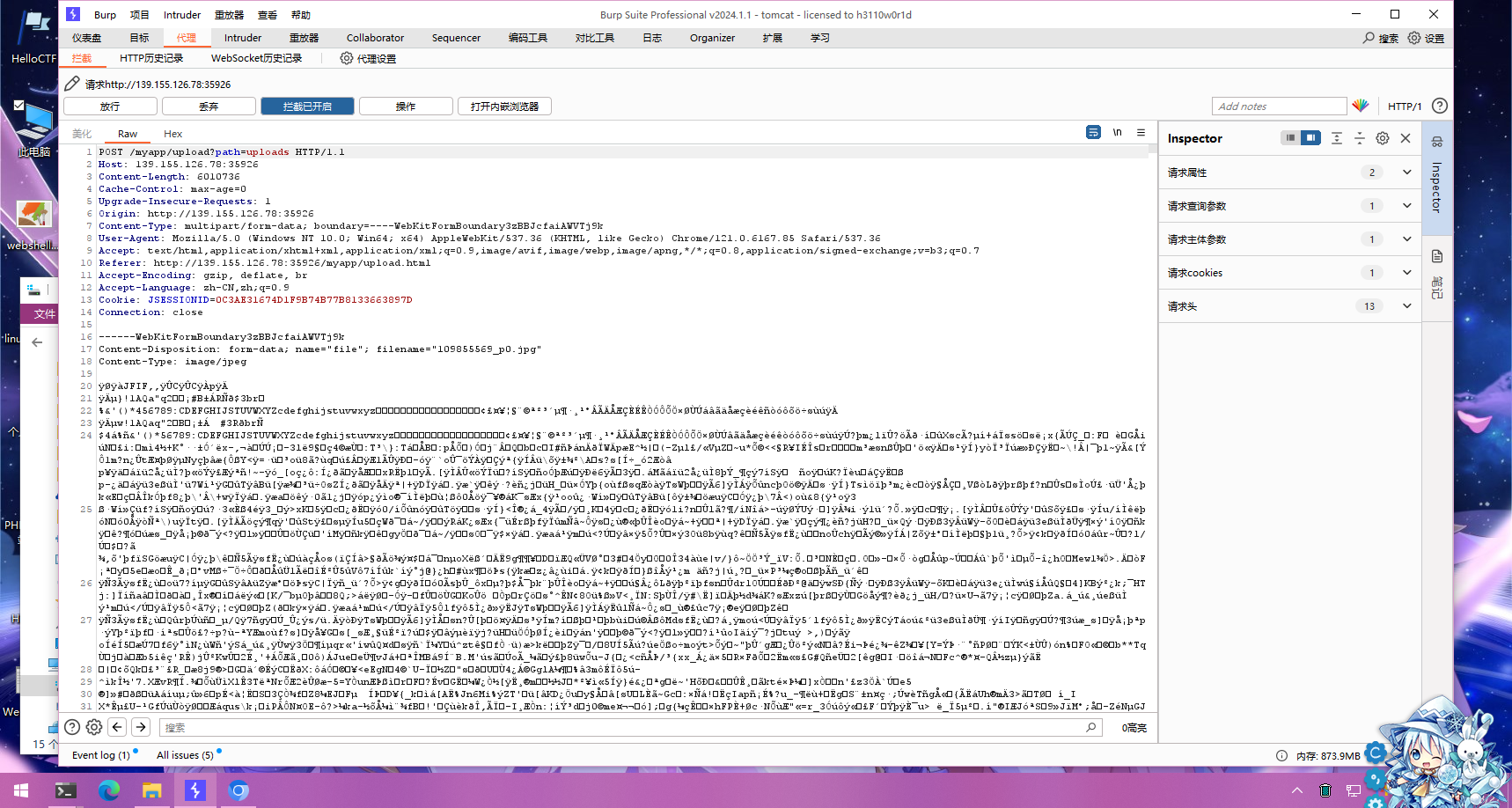Toggle the intercept on button
The height and width of the screenshot is (808, 1512).
coord(307,107)
